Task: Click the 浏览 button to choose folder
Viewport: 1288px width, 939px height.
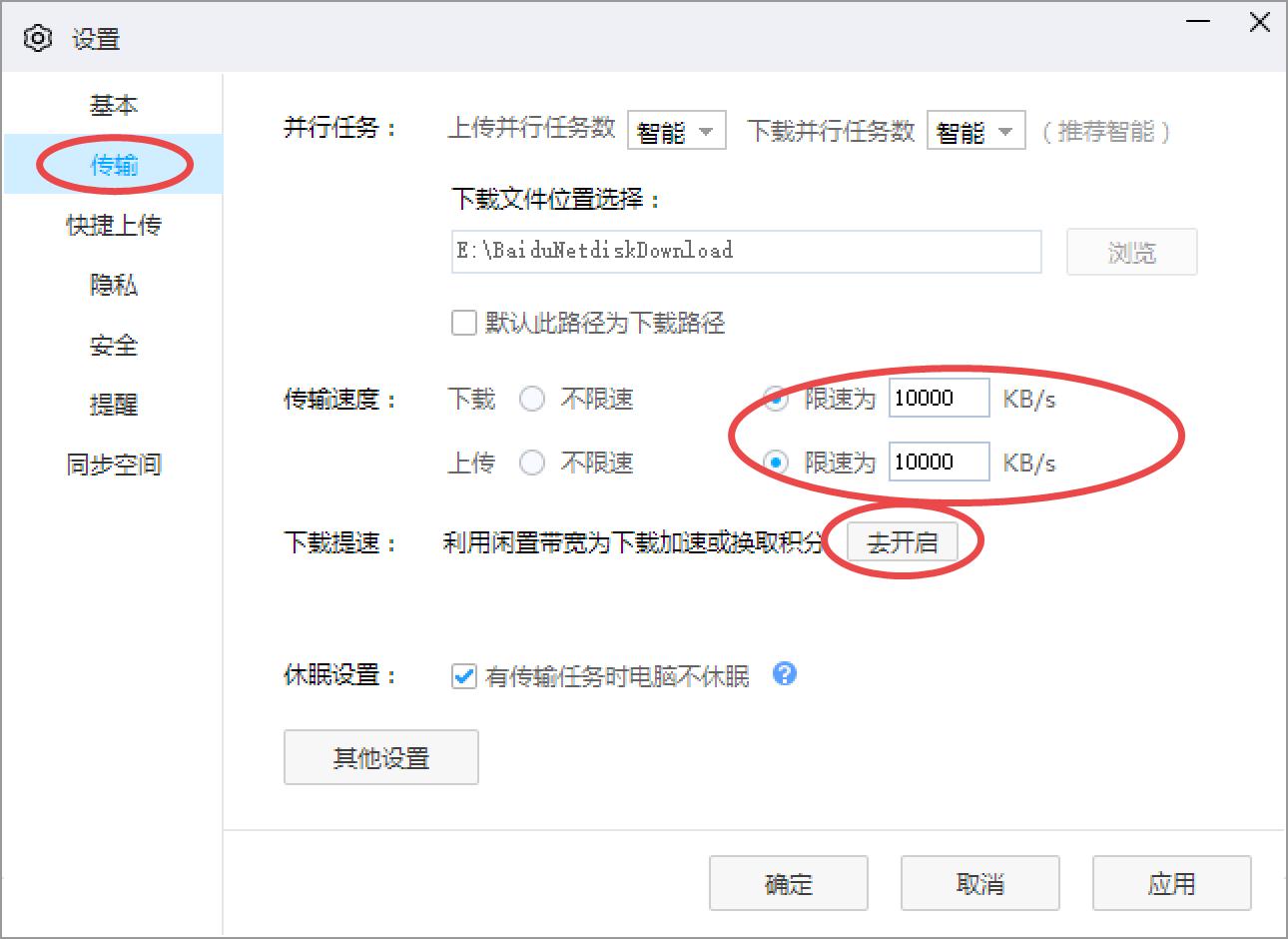Action: pyautogui.click(x=1131, y=252)
